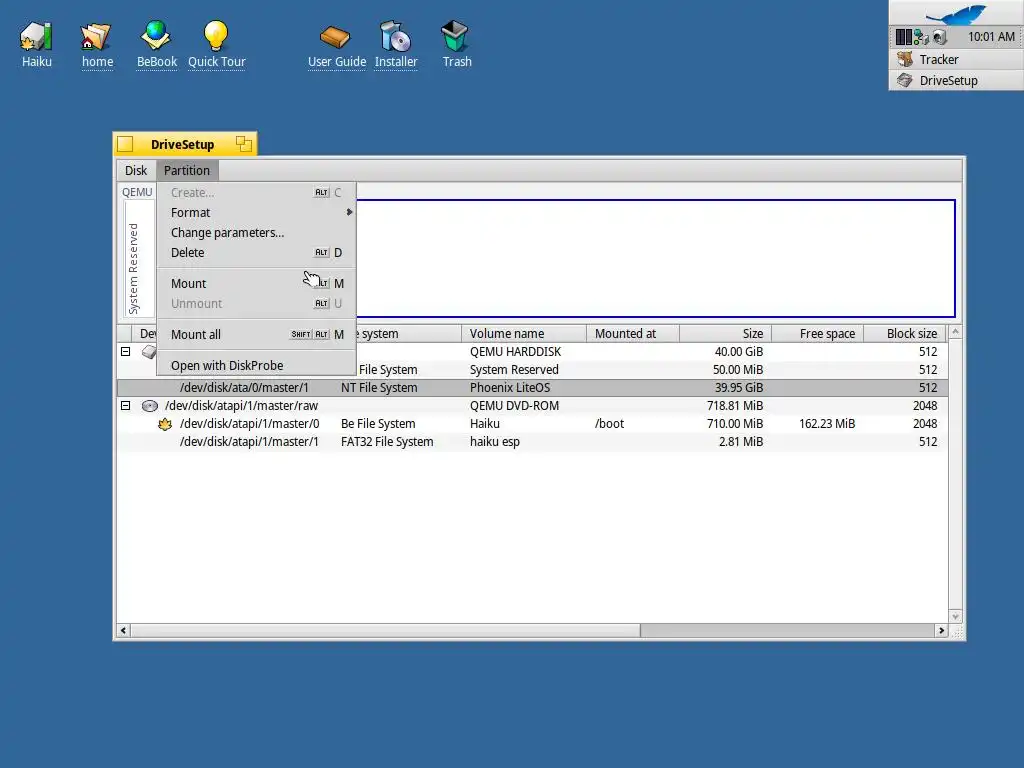
Task: Click the Be File System cell
Action: point(378,424)
